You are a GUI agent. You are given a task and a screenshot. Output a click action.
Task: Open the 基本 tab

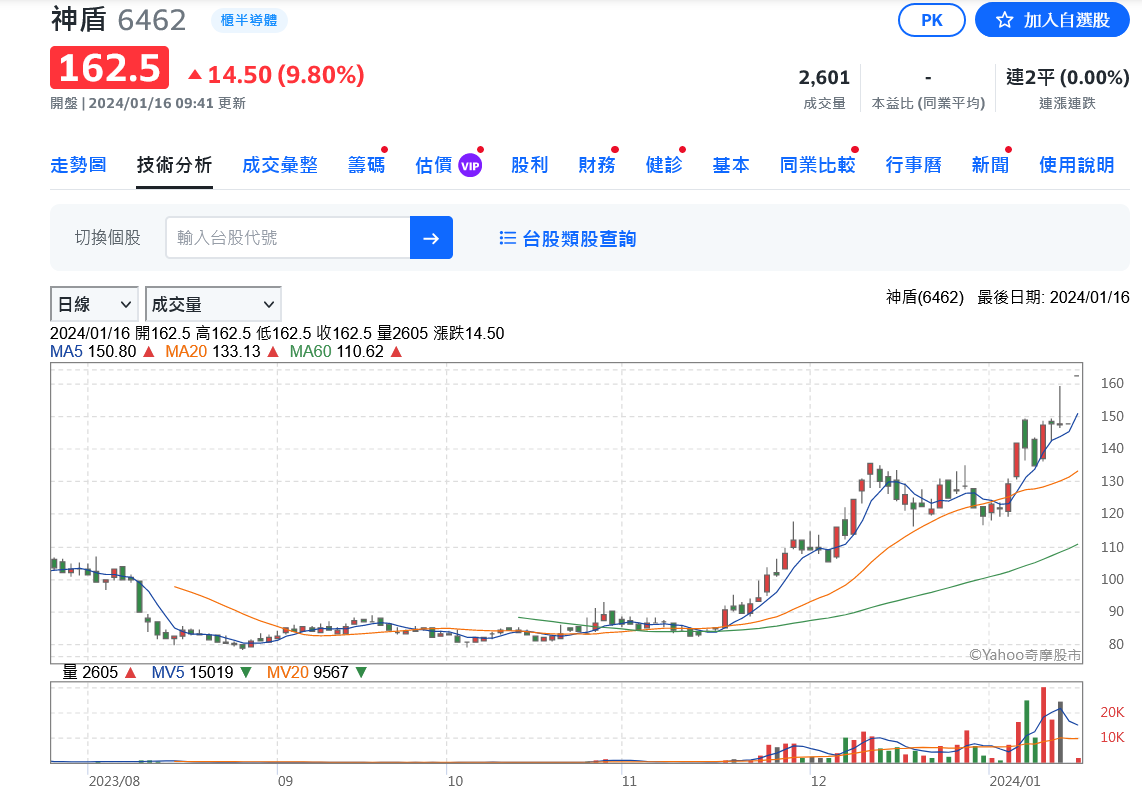click(731, 165)
